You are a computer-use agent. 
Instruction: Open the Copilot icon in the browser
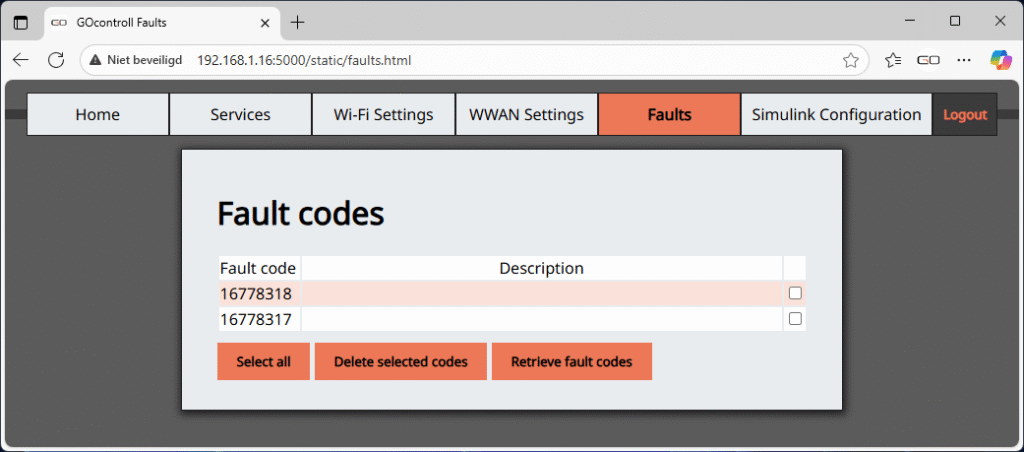click(1000, 60)
